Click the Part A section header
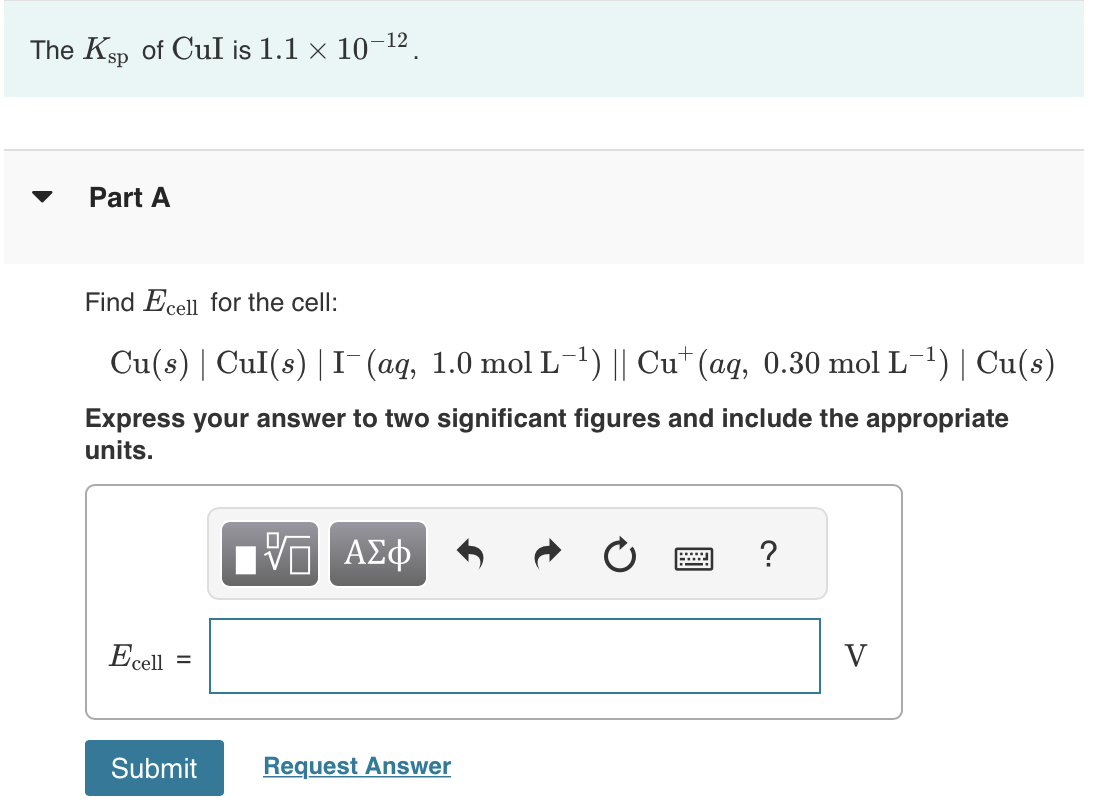Image resolution: width=1094 pixels, height=811 pixels. [x=129, y=197]
